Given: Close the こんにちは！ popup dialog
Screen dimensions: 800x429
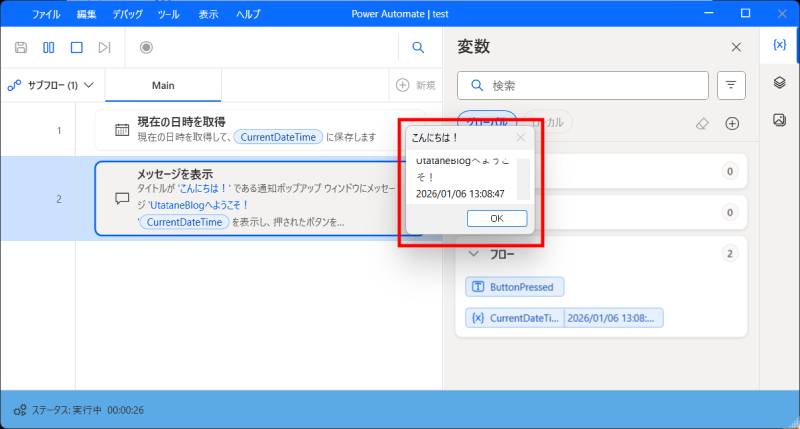Looking at the screenshot, I should click(520, 137).
